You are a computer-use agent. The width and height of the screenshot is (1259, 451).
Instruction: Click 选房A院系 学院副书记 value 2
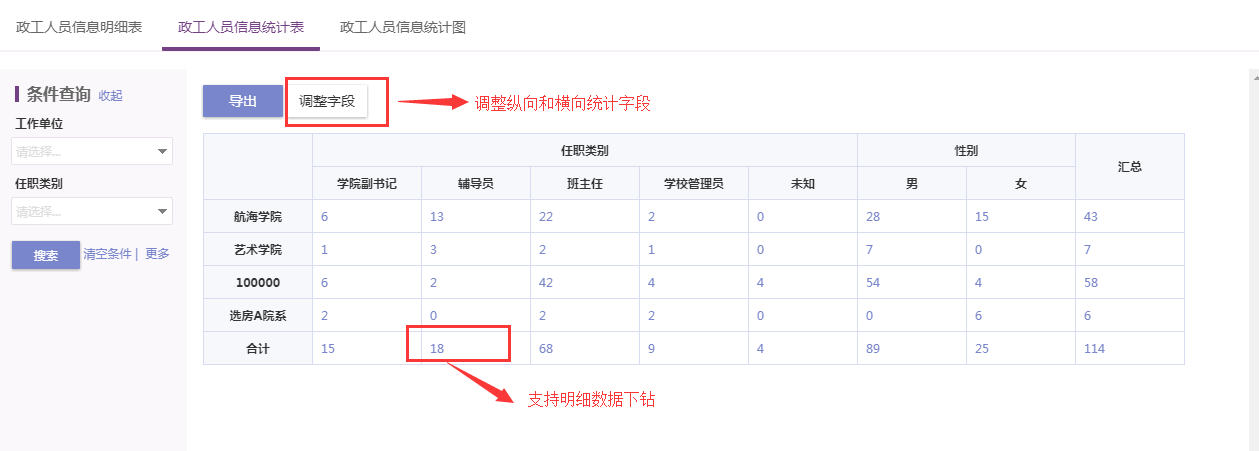click(x=324, y=316)
